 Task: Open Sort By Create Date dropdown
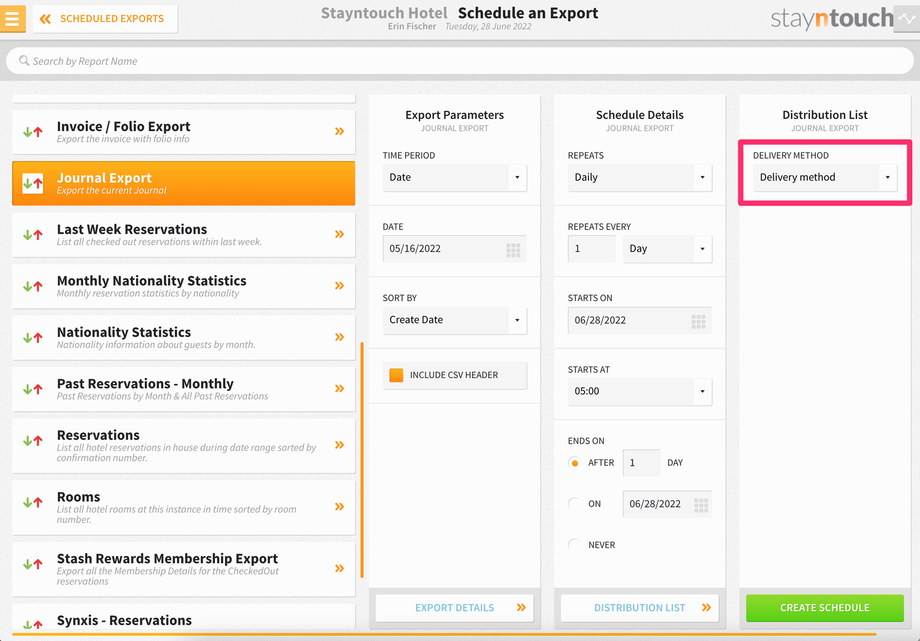455,320
